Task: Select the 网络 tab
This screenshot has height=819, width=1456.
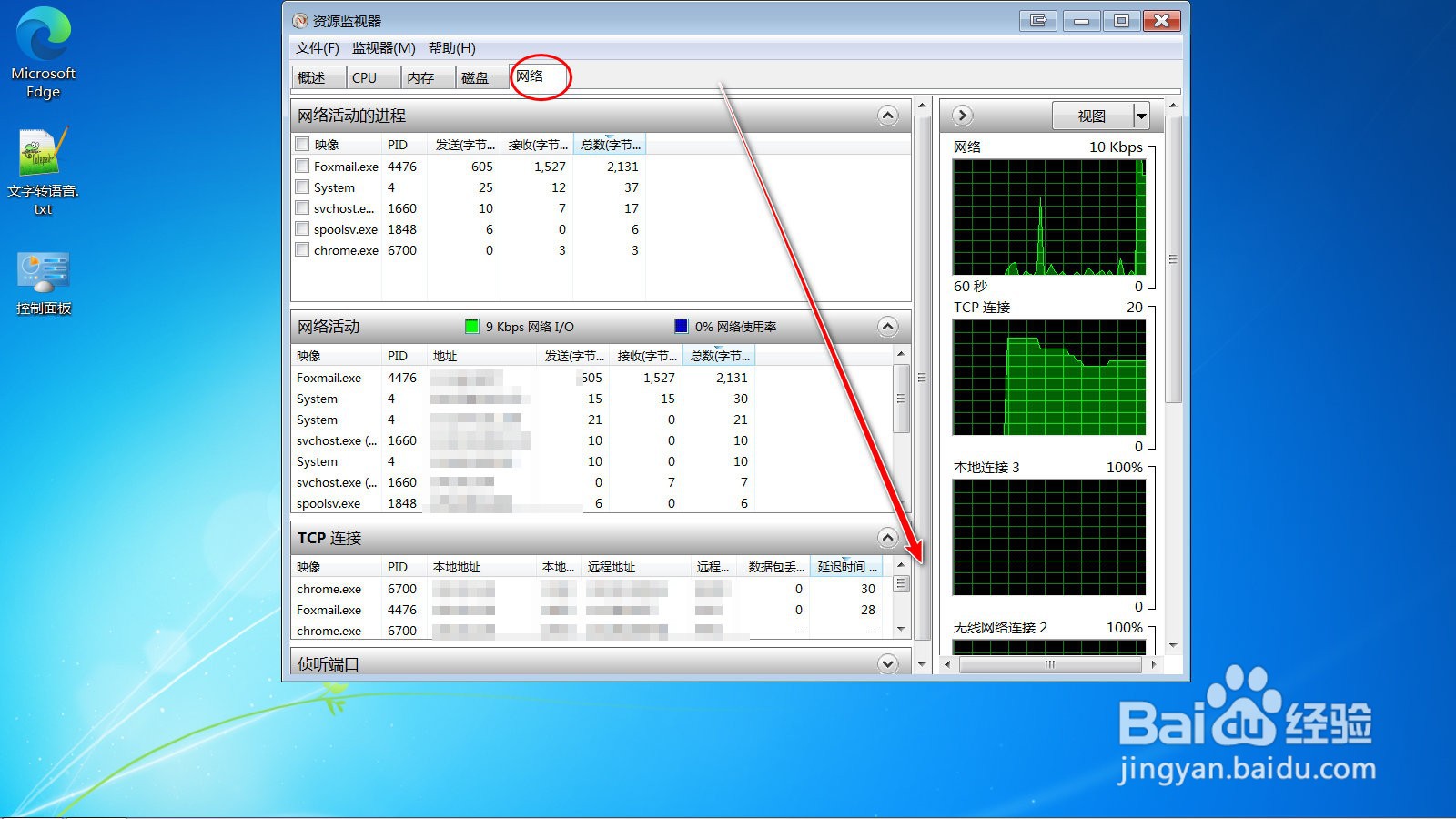Action: (537, 76)
